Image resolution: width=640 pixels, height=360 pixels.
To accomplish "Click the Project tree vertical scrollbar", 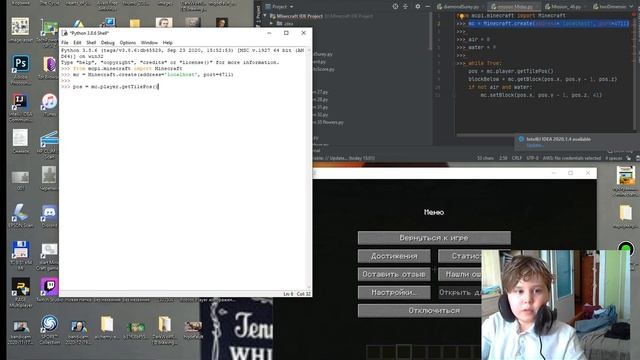I will pyautogui.click(x=430, y=31).
